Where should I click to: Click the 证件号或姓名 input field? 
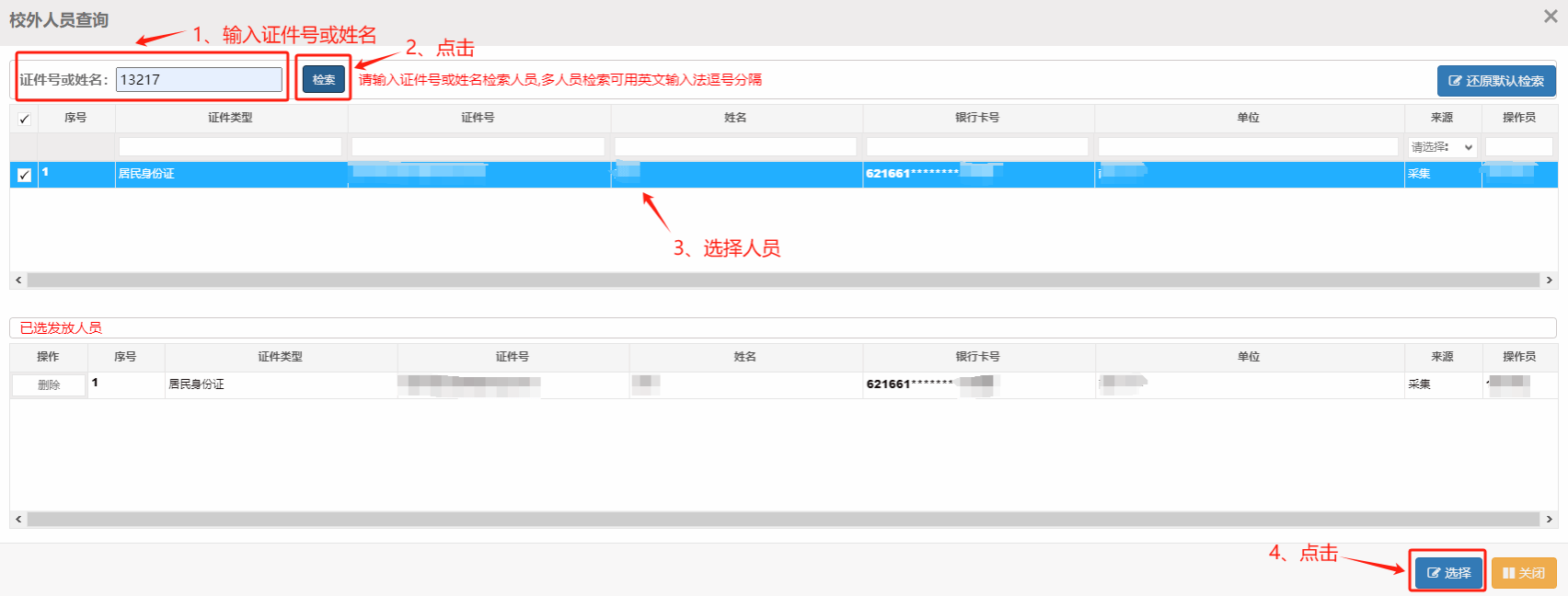(199, 80)
